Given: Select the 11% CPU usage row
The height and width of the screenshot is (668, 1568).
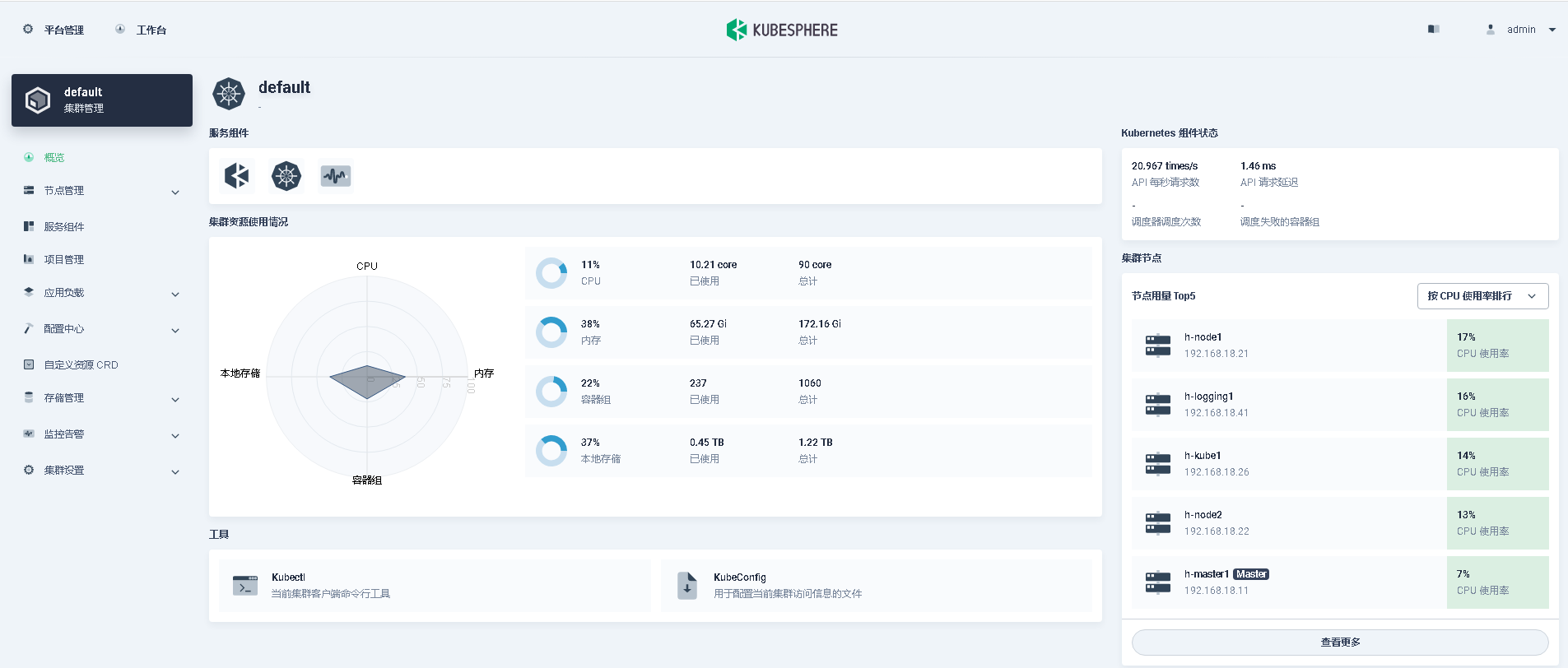Looking at the screenshot, I should [x=808, y=273].
